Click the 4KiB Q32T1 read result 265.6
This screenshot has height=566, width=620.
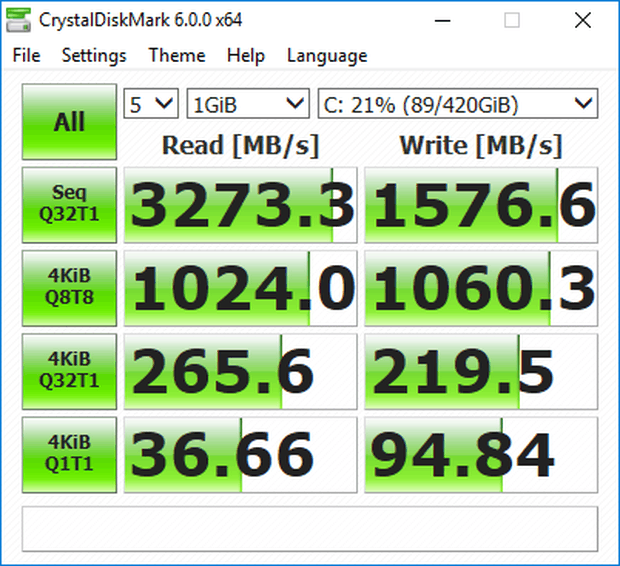pos(240,372)
